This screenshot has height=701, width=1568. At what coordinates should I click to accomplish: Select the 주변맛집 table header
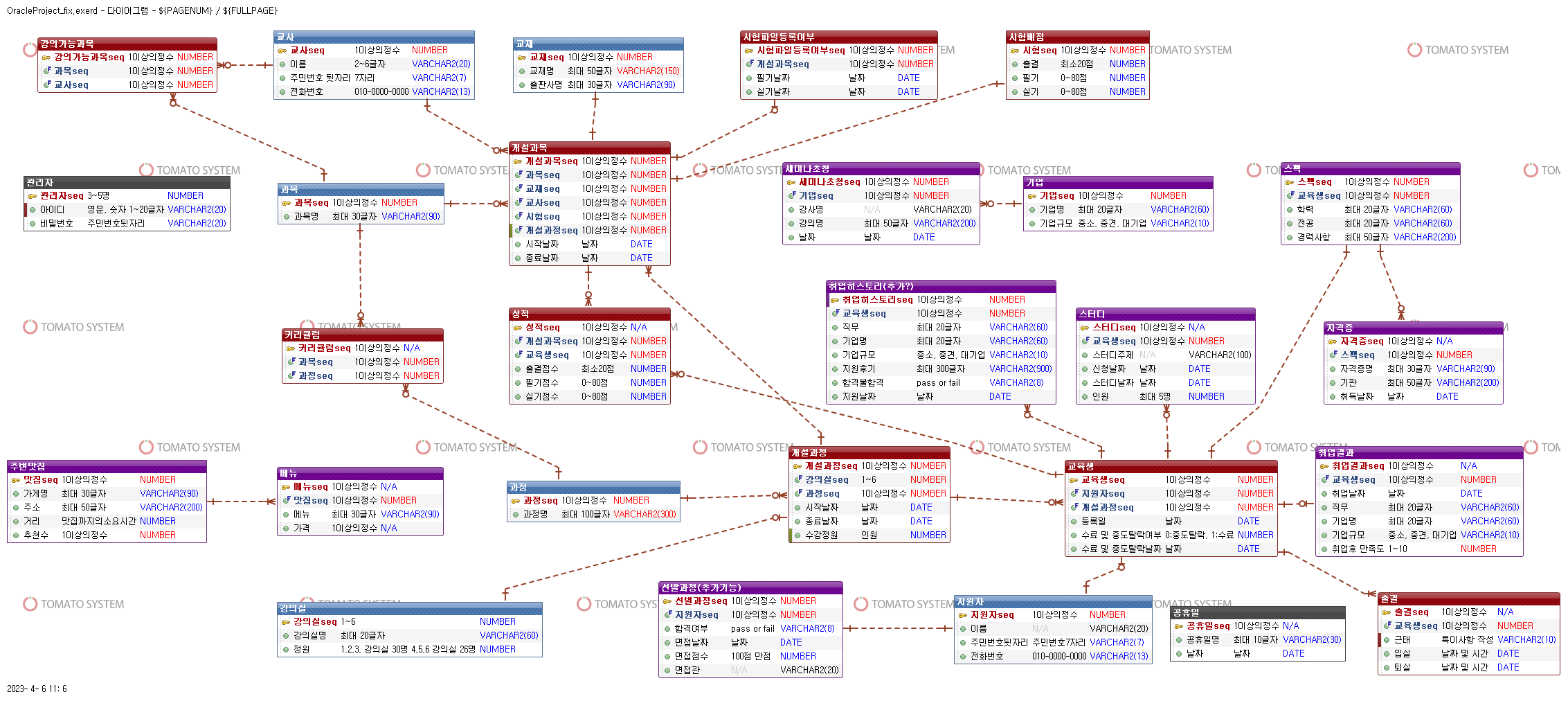coord(107,466)
